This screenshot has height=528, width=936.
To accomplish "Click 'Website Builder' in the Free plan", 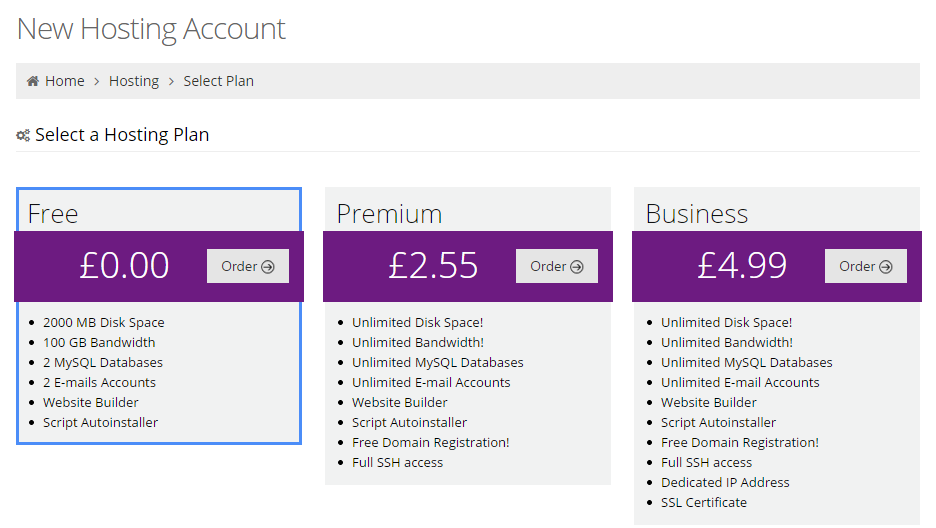I will pos(91,403).
